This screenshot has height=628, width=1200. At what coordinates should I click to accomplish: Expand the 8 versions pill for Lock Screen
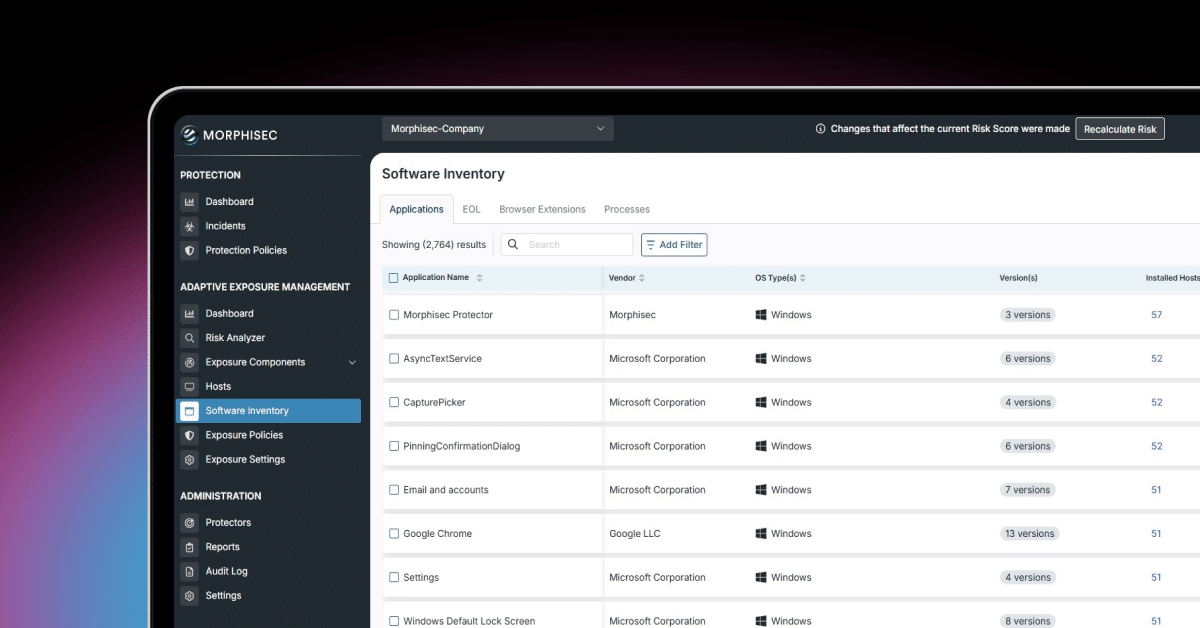pyautogui.click(x=1028, y=621)
